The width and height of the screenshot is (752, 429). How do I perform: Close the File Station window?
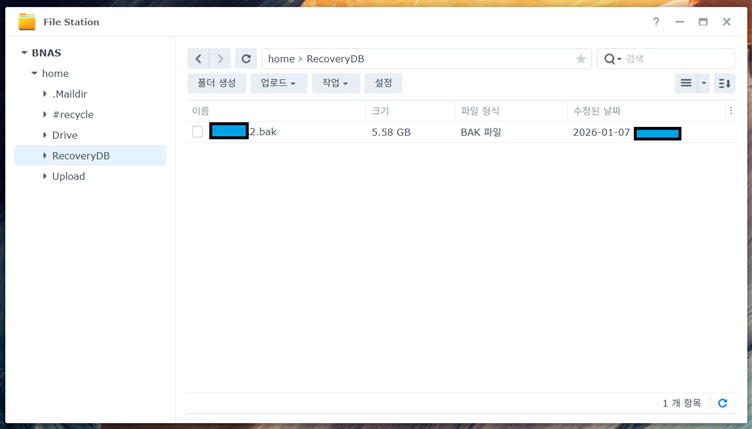tap(727, 22)
